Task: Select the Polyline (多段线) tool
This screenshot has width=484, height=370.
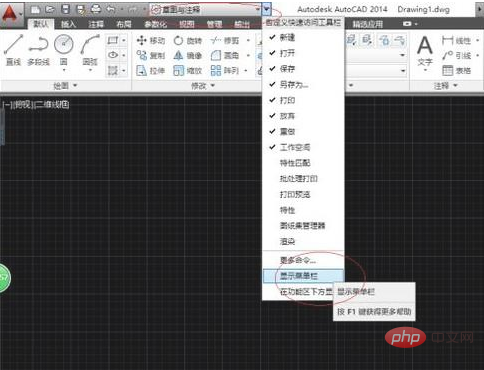Action: point(38,50)
